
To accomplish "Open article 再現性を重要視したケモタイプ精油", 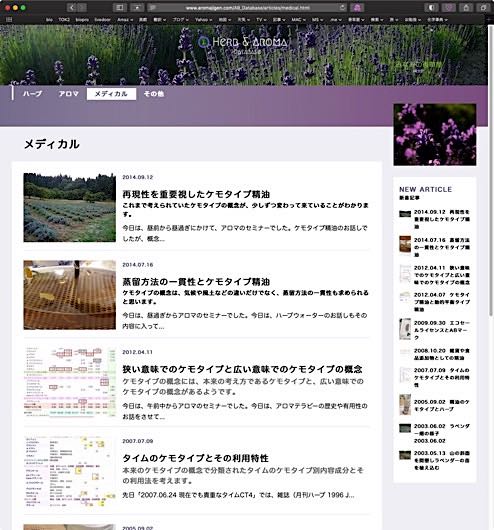I will 196,194.
